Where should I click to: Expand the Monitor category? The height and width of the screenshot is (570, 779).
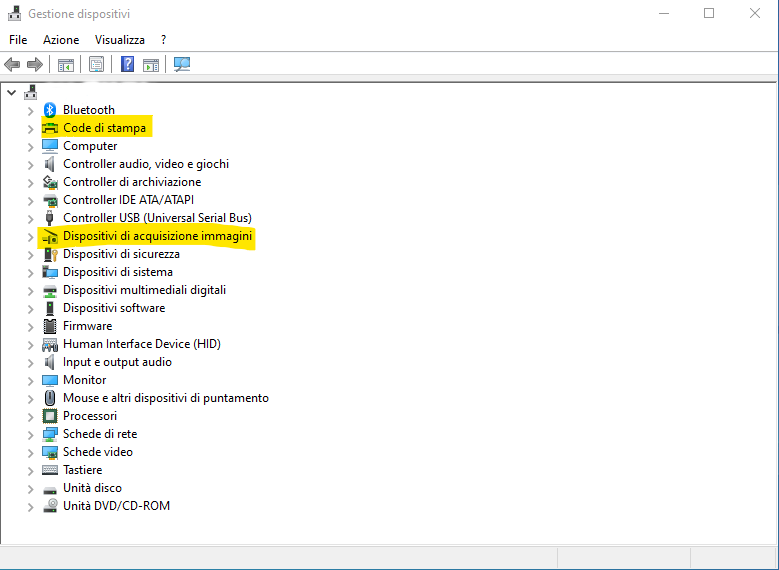click(x=30, y=381)
